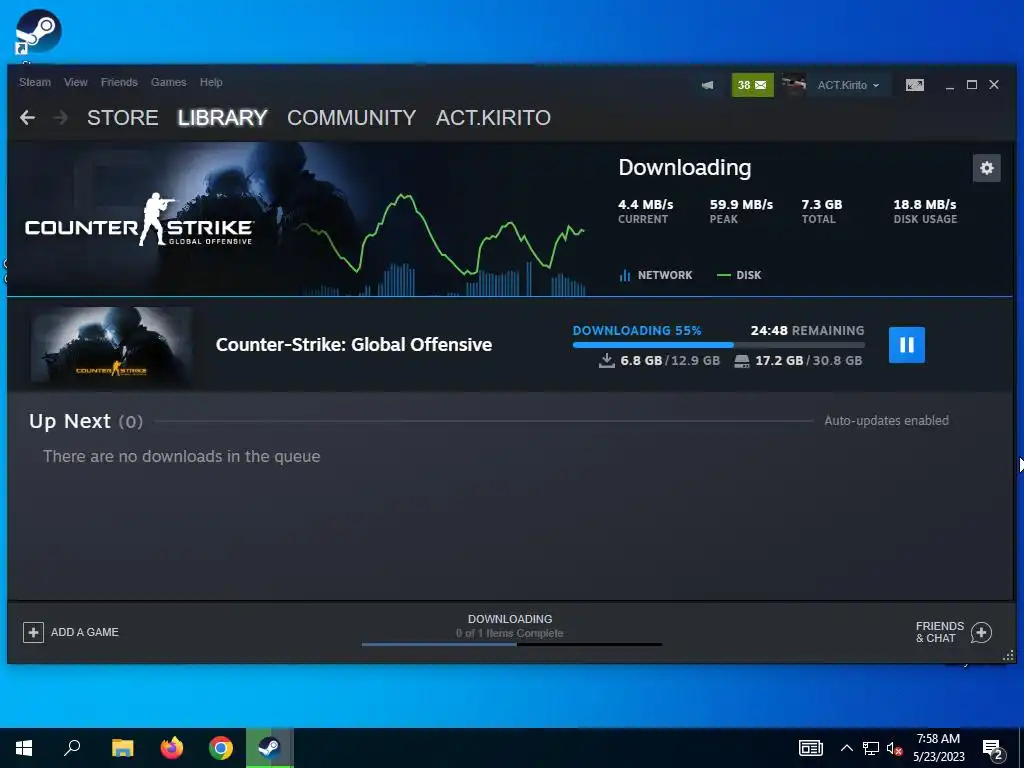Open the ACT.KIRITO profile tab
This screenshot has width=1024, height=768.
click(493, 118)
